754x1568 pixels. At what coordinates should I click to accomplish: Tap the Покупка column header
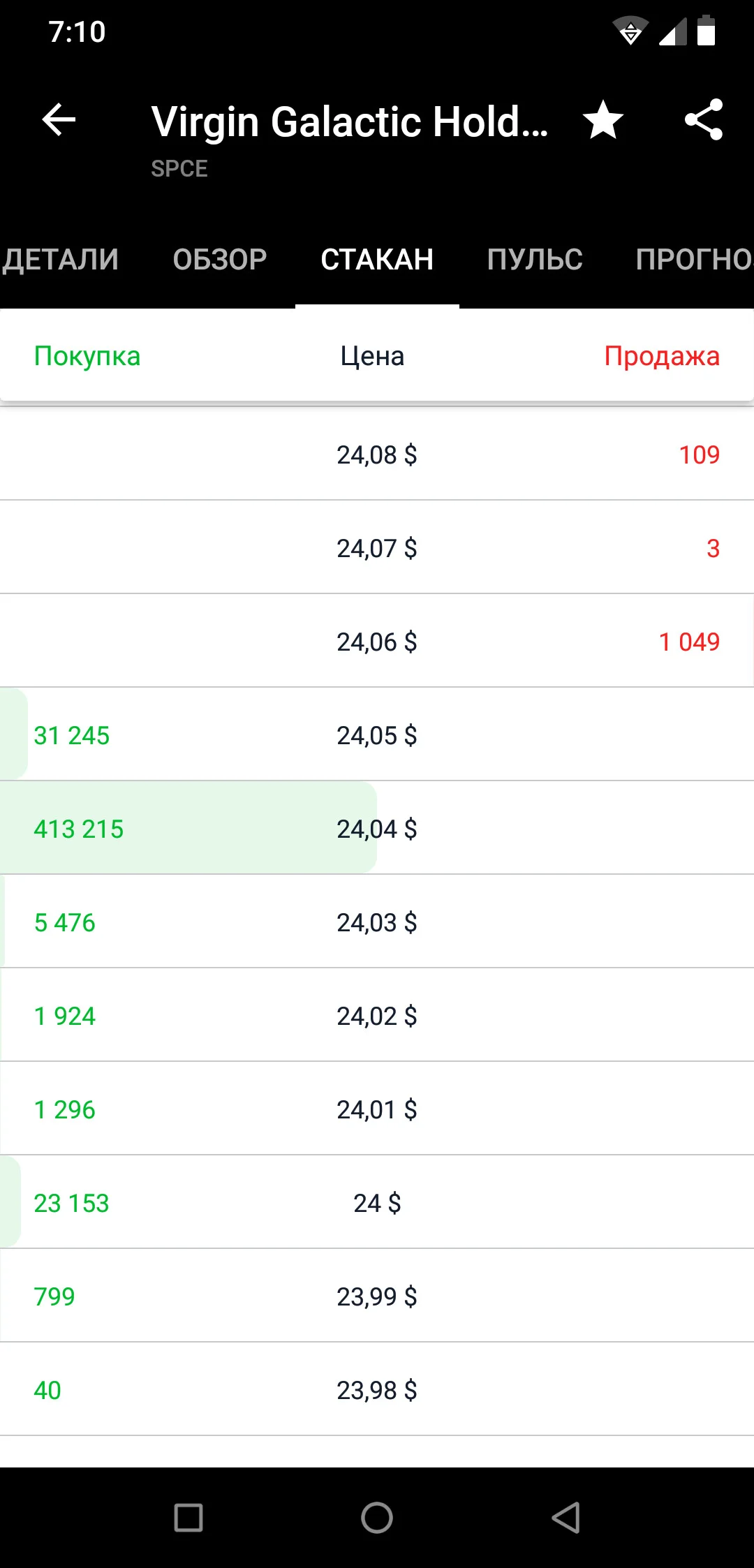pyautogui.click(x=87, y=356)
